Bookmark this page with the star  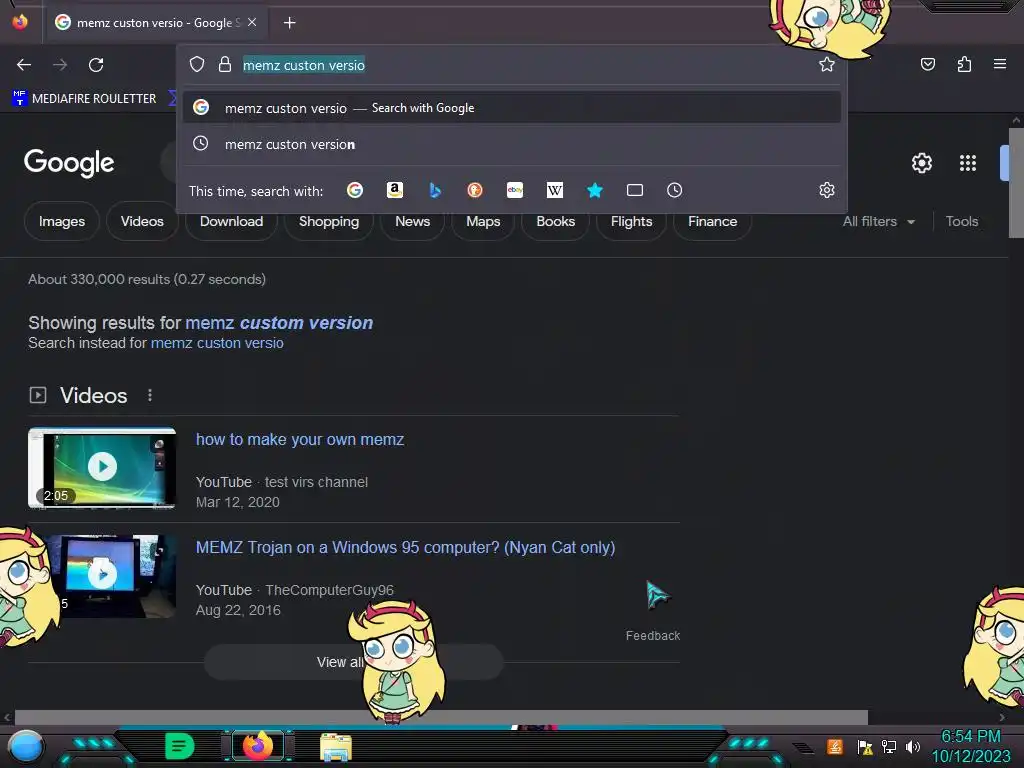827,64
